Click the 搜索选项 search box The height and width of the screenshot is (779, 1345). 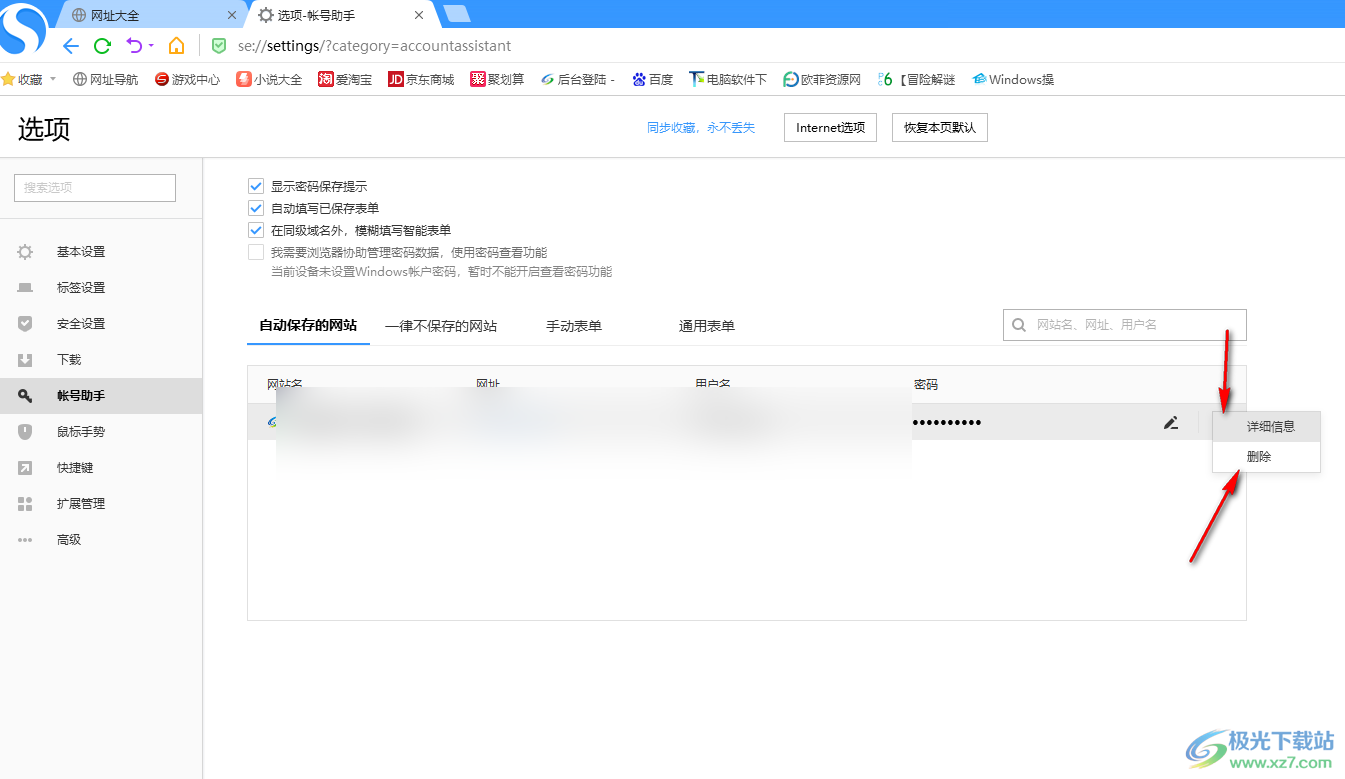click(x=95, y=188)
